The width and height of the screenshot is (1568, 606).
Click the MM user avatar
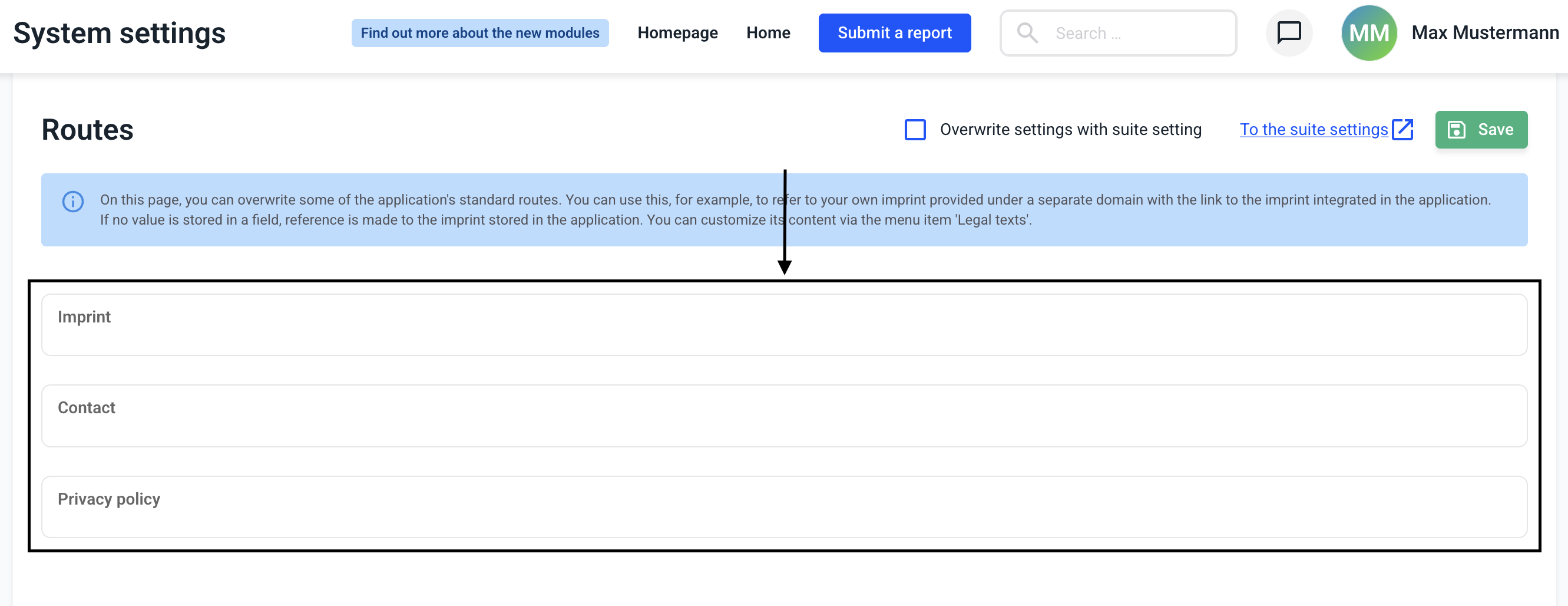(x=1368, y=33)
